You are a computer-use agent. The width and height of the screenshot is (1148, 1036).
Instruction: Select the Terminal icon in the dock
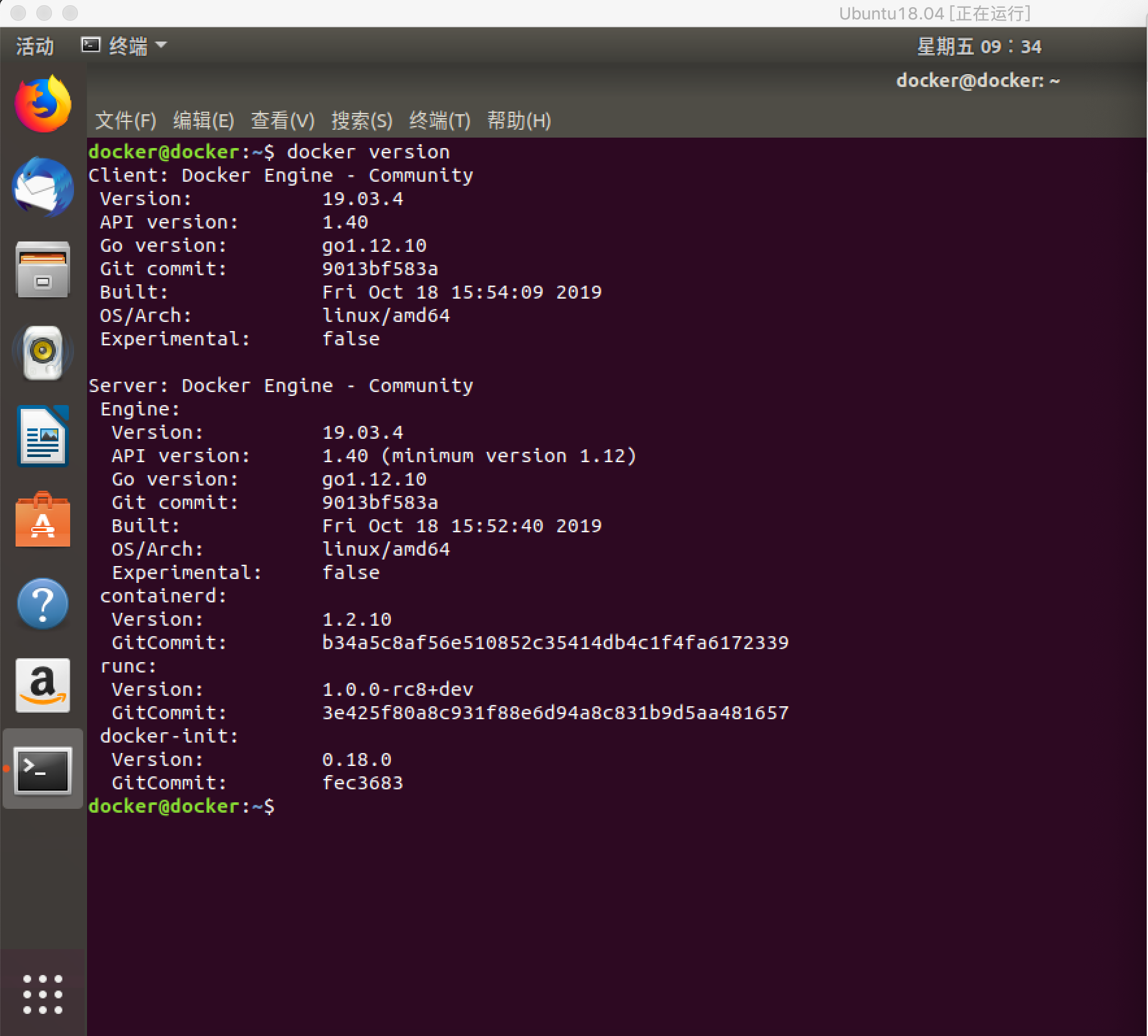(x=43, y=770)
